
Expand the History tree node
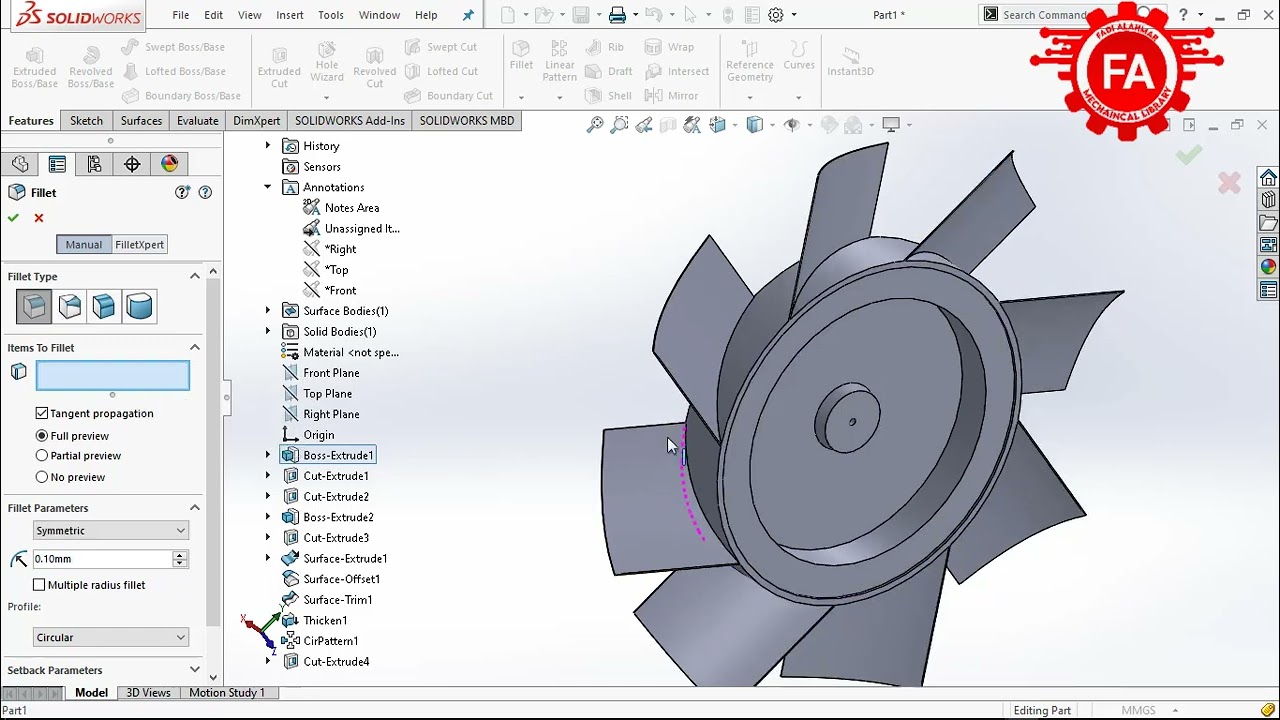coord(267,146)
